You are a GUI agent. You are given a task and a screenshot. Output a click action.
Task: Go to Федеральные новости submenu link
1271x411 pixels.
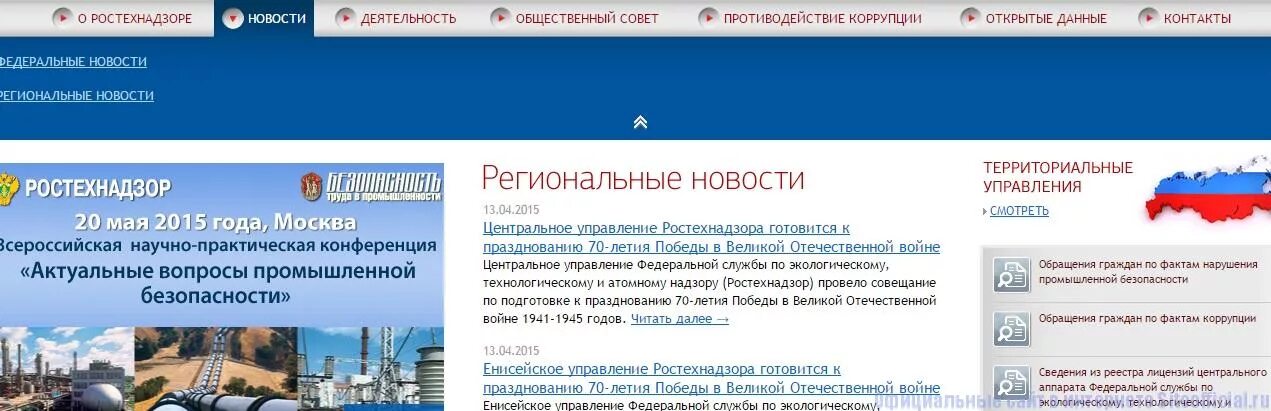coord(72,62)
